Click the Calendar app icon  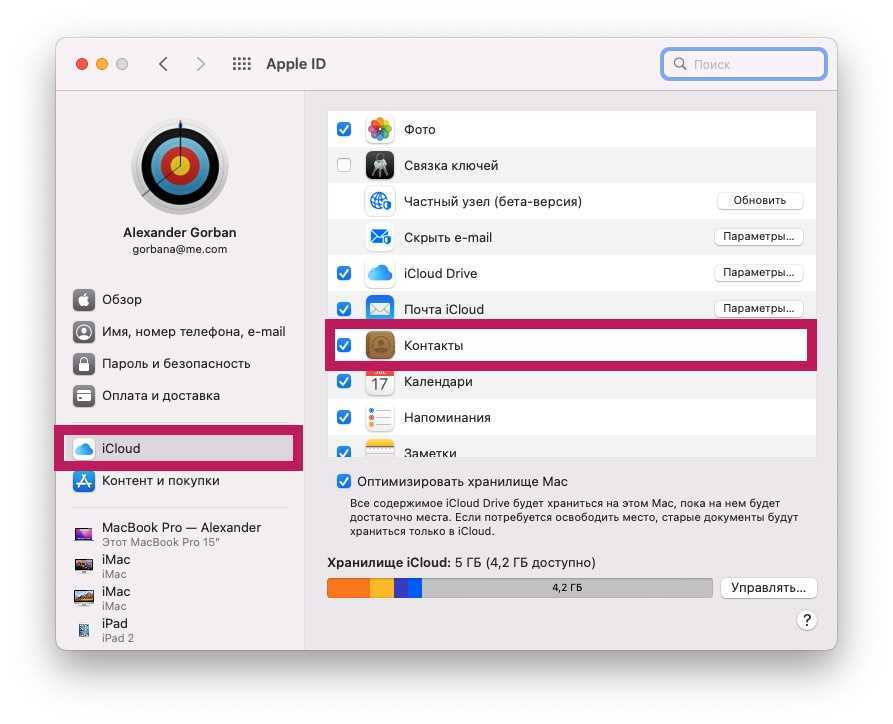click(380, 381)
